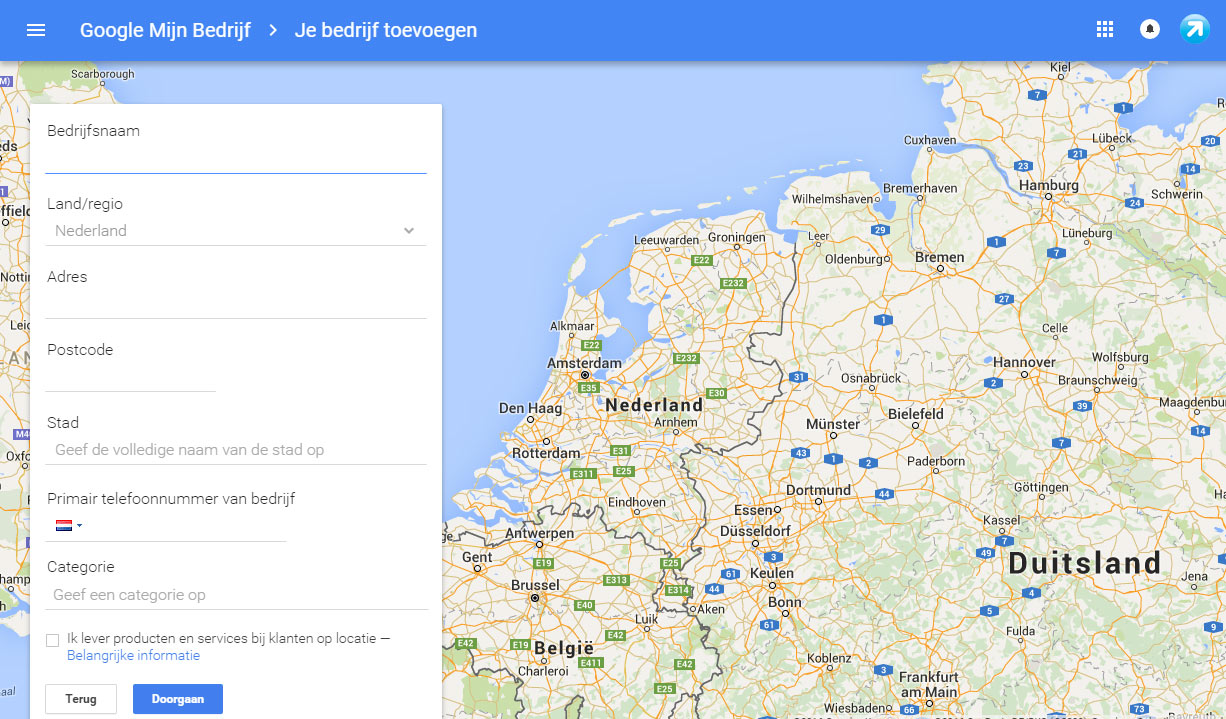Click Brussel on the map
Viewport: 1226px width, 719px height.
tap(535, 585)
